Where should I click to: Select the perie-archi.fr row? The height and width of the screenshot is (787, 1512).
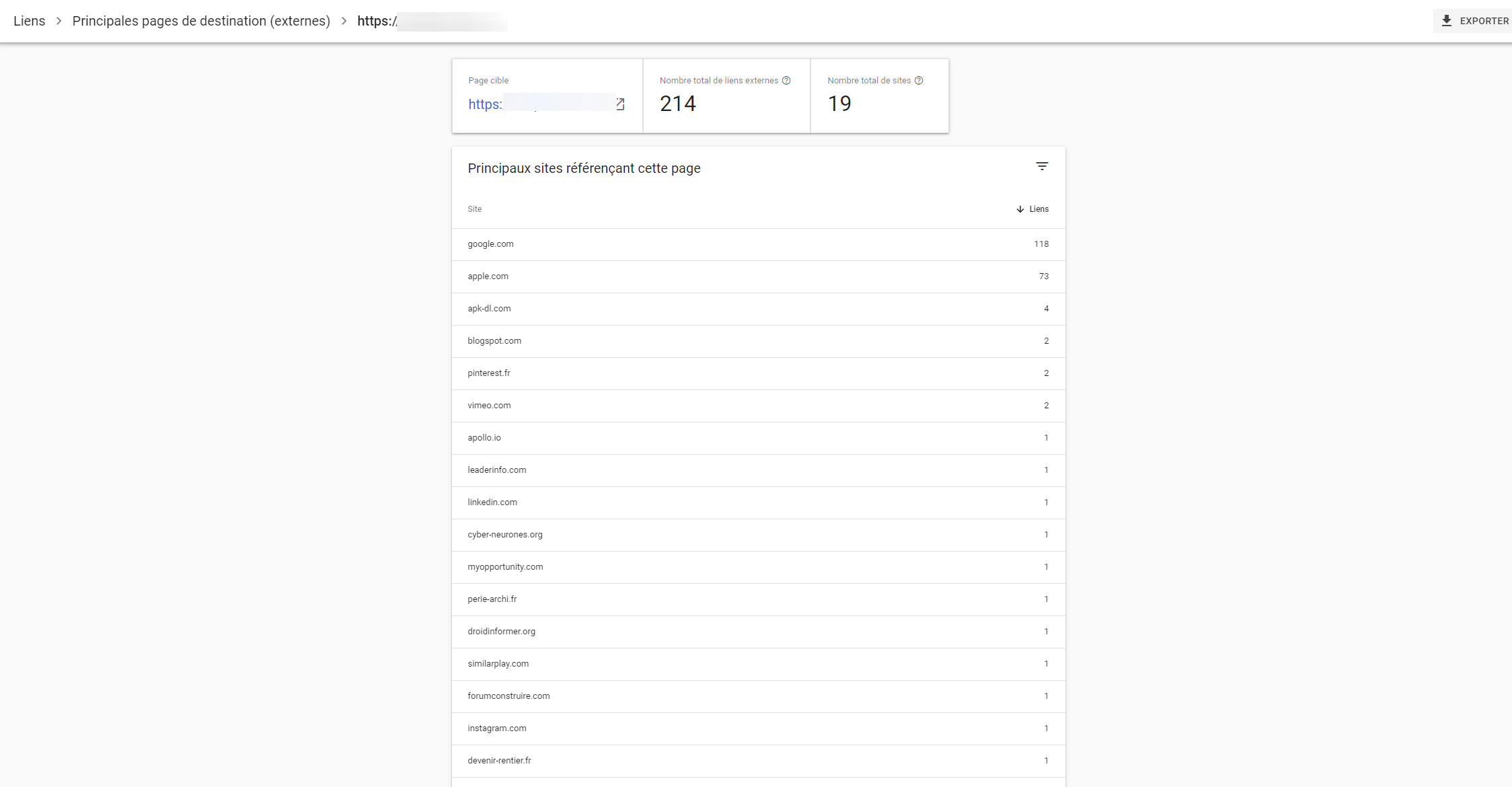pyautogui.click(x=759, y=599)
